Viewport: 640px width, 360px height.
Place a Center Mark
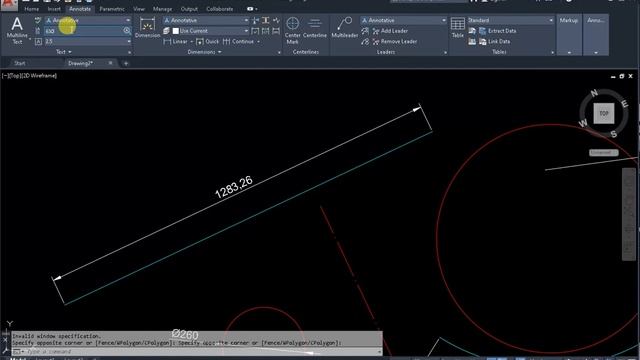[293, 30]
